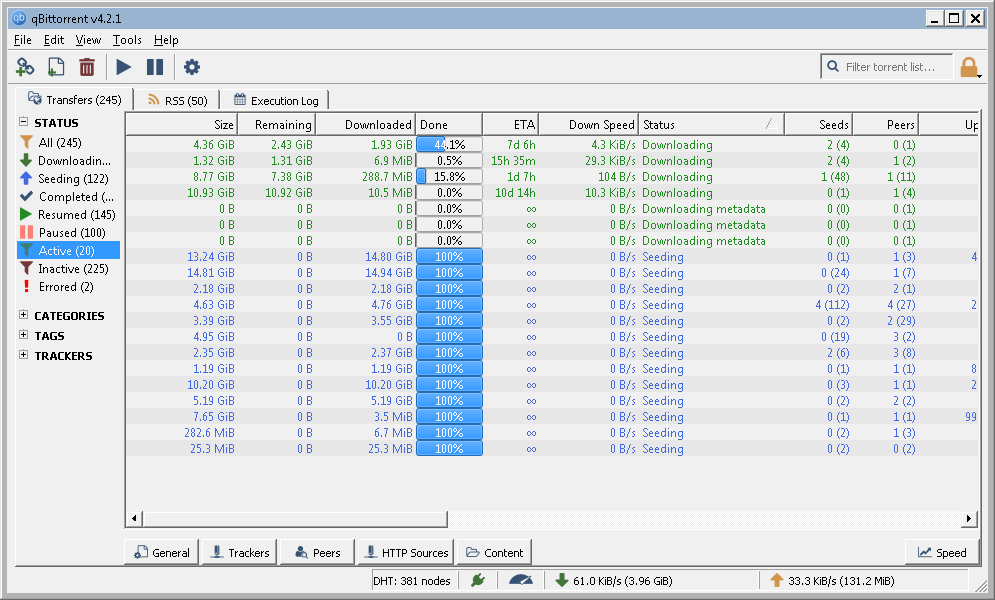Add torrent file toolbar icon
995x600 pixels.
pyautogui.click(x=56, y=67)
